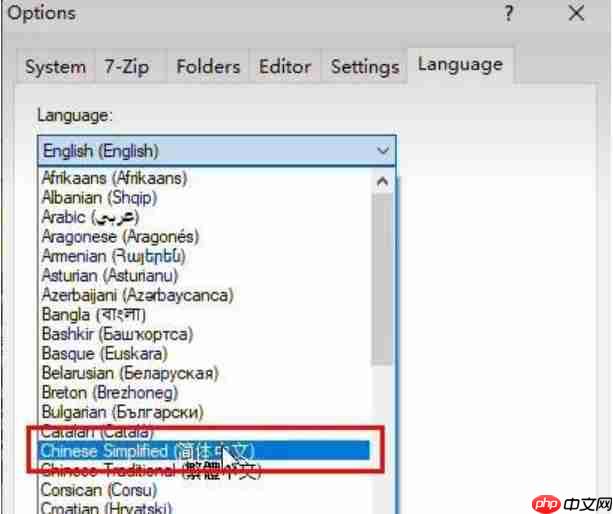Open the Folders tab
613x514 pixels.
pos(208,67)
